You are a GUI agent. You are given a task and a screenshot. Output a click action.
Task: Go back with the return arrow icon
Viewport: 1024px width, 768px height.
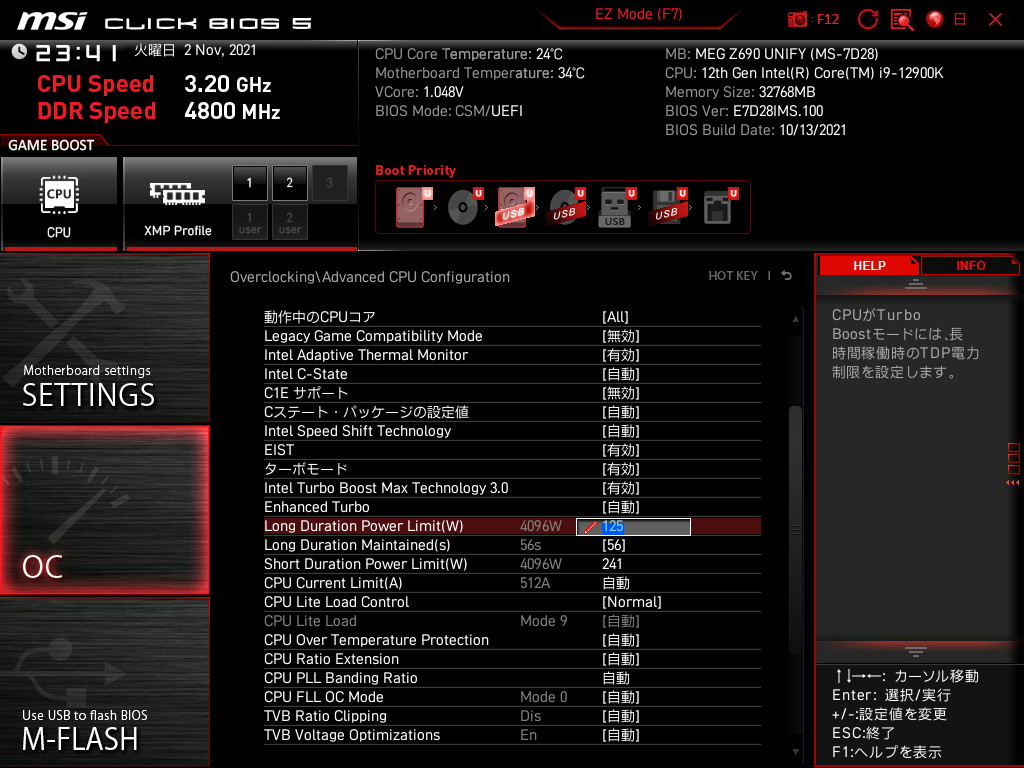[787, 276]
